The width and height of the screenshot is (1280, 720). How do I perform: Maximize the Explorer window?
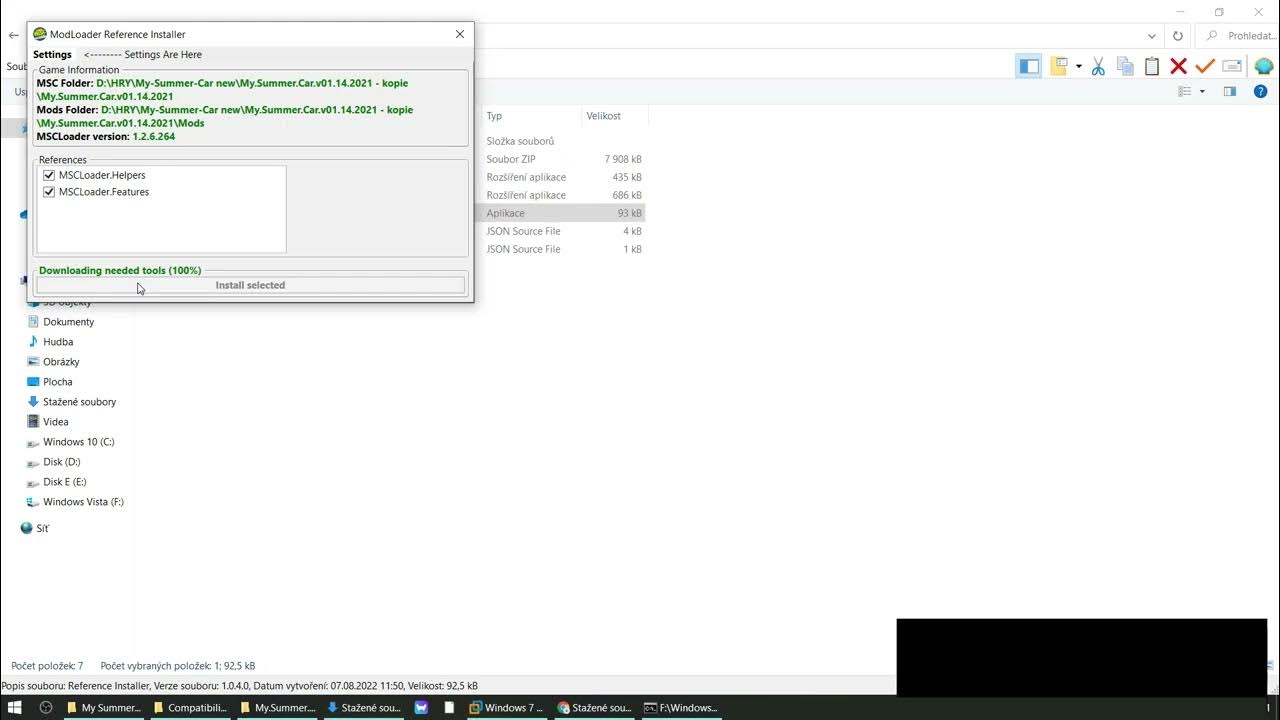tap(1219, 12)
